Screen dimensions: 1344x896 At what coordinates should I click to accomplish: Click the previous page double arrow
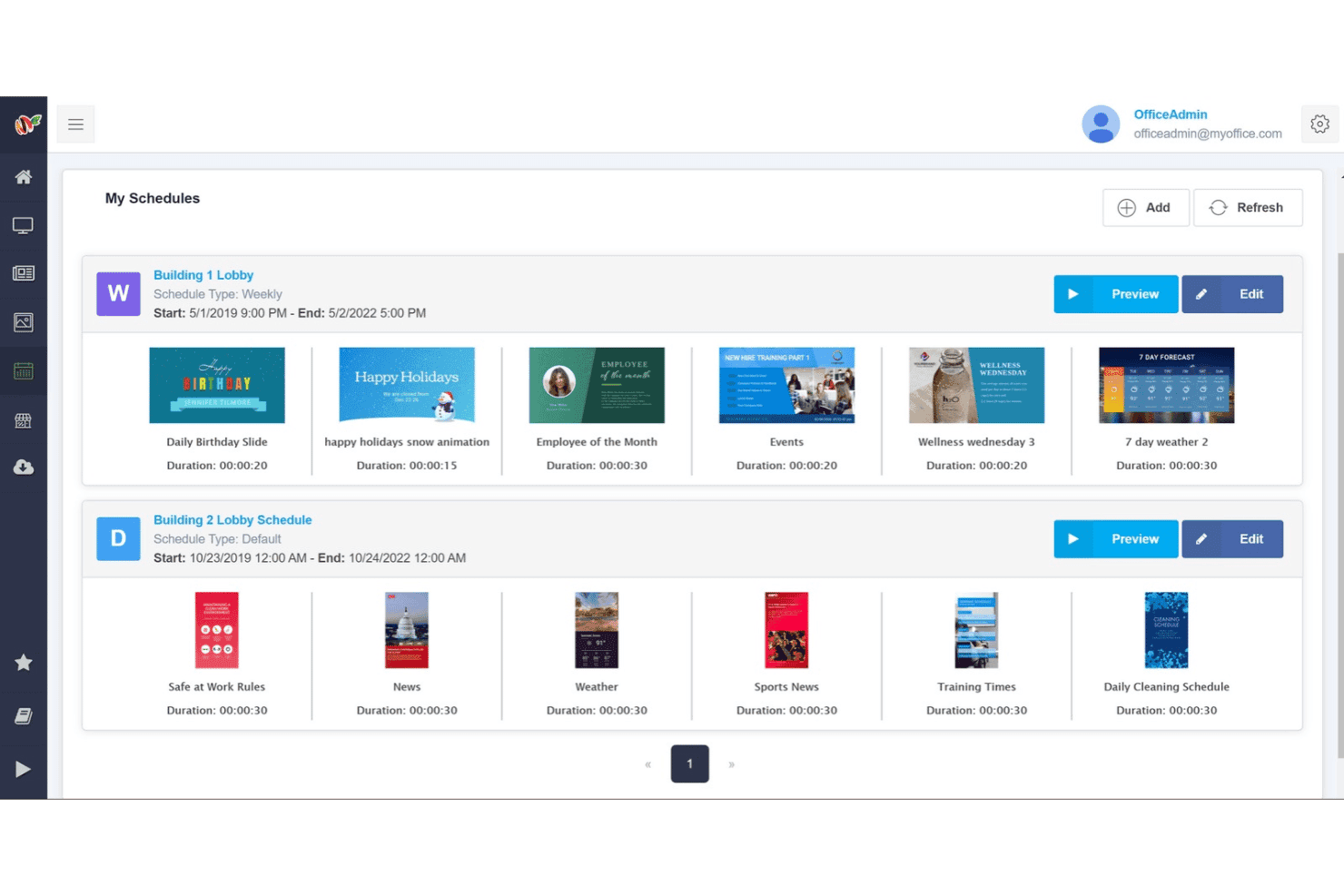[x=648, y=764]
